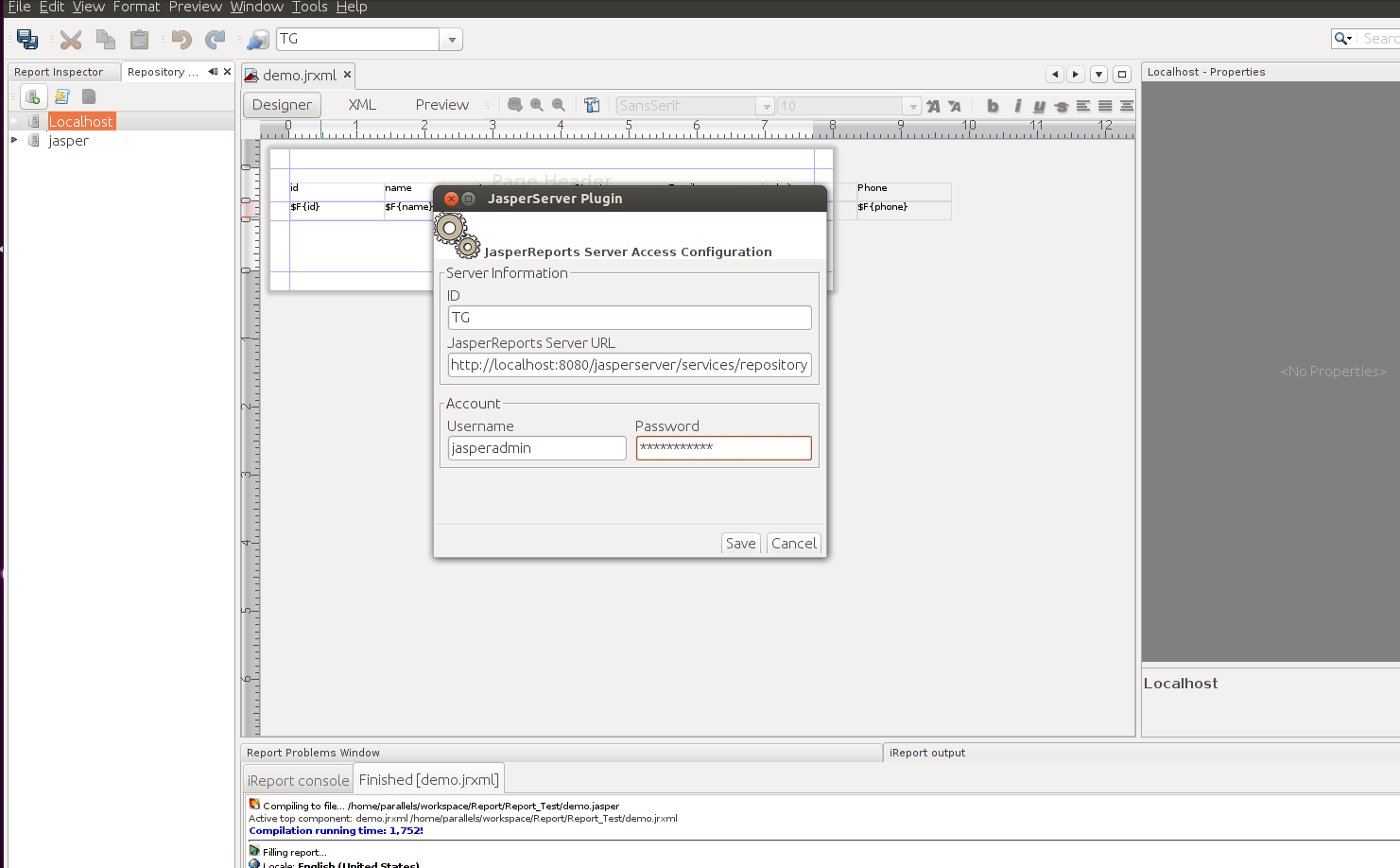Close the demo.jrxml tab
Screen dimensions: 1400x868
[x=347, y=74]
